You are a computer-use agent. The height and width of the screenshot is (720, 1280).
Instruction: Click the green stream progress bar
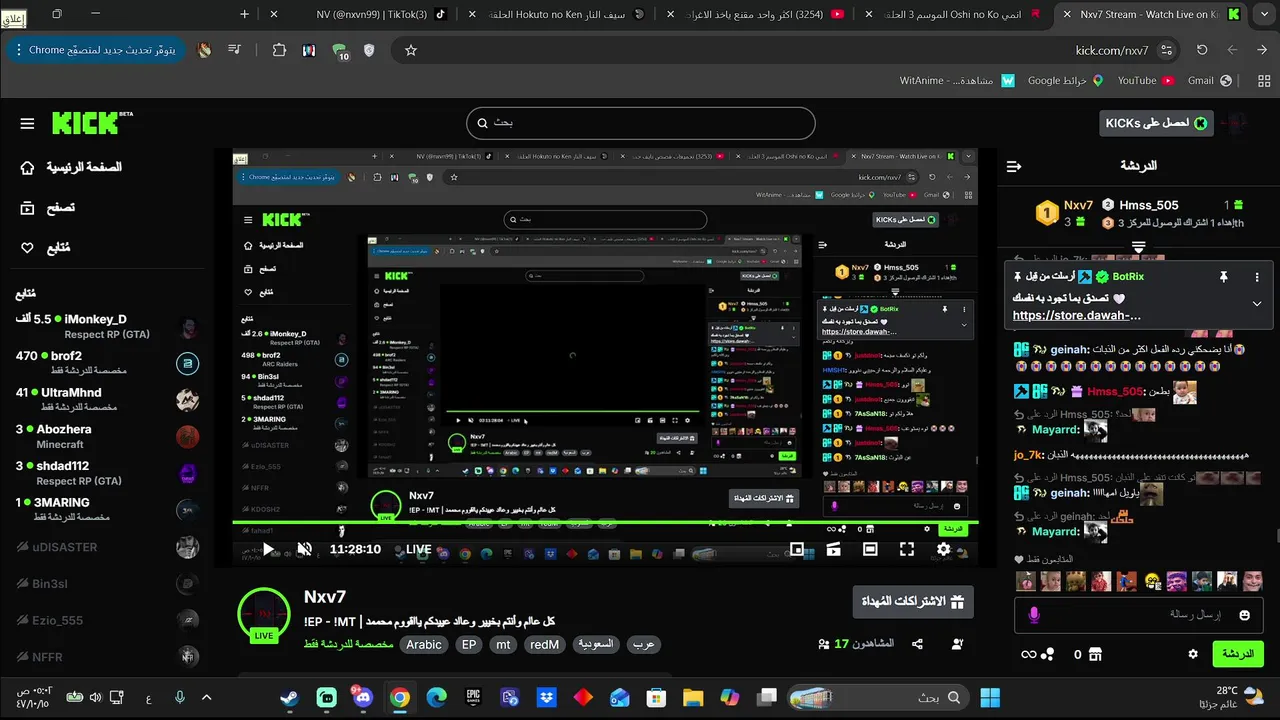pos(605,523)
